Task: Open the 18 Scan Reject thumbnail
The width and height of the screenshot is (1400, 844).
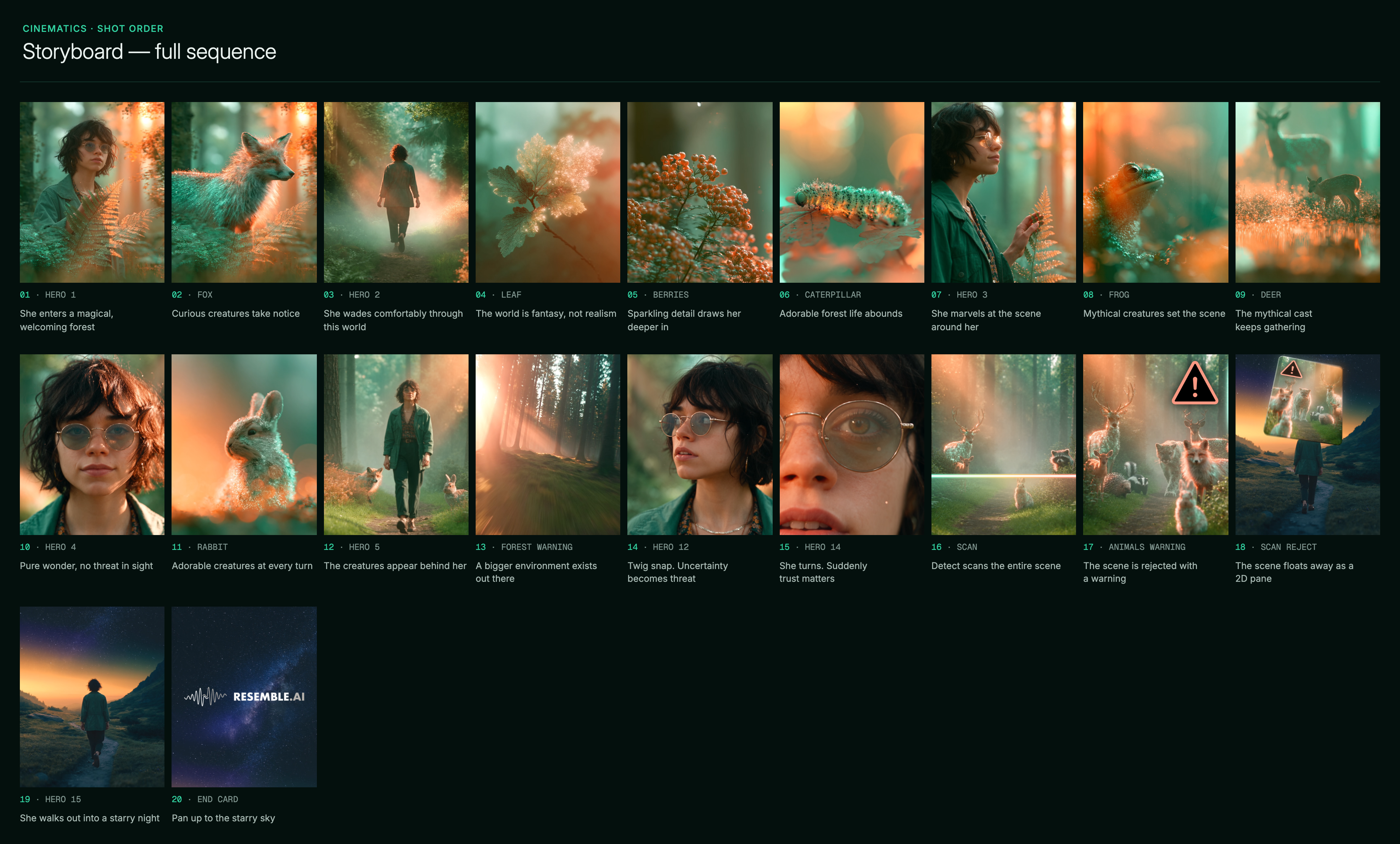Action: click(x=1307, y=445)
